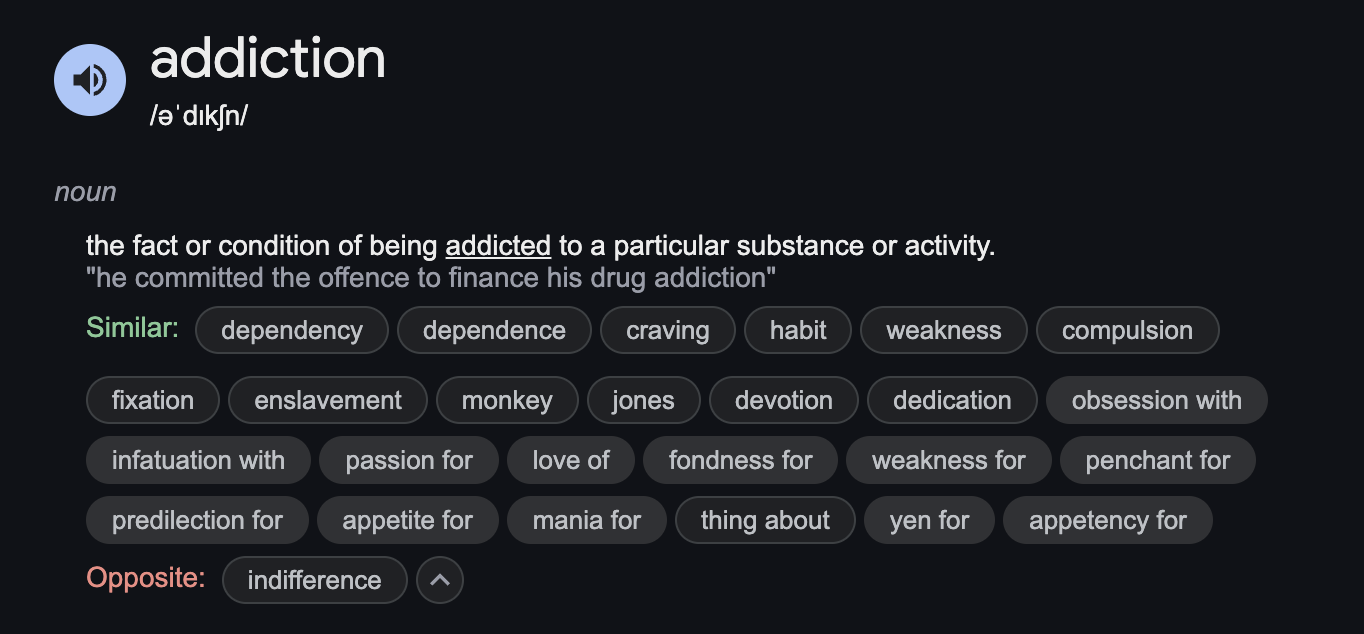Viewport: 1364px width, 634px height.
Task: Open the underlined "addicted" link
Action: click(498, 246)
